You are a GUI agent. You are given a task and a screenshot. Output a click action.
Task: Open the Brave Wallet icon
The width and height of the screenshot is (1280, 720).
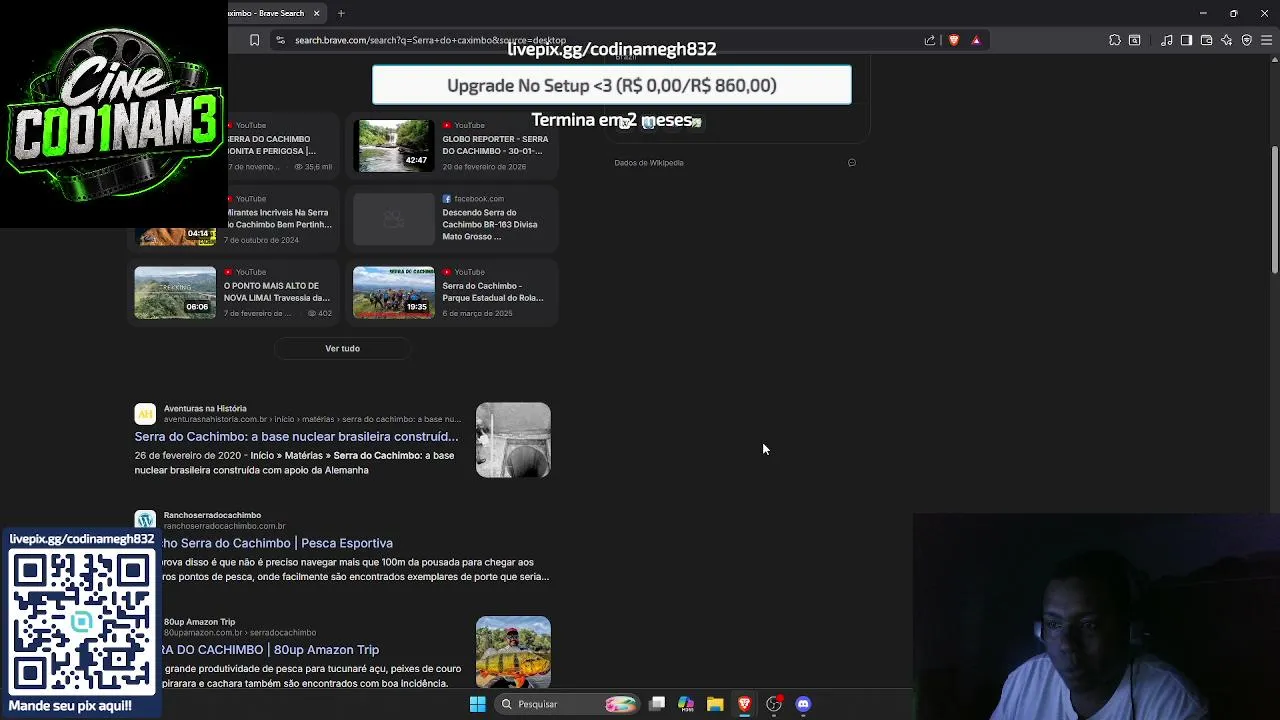1207,40
